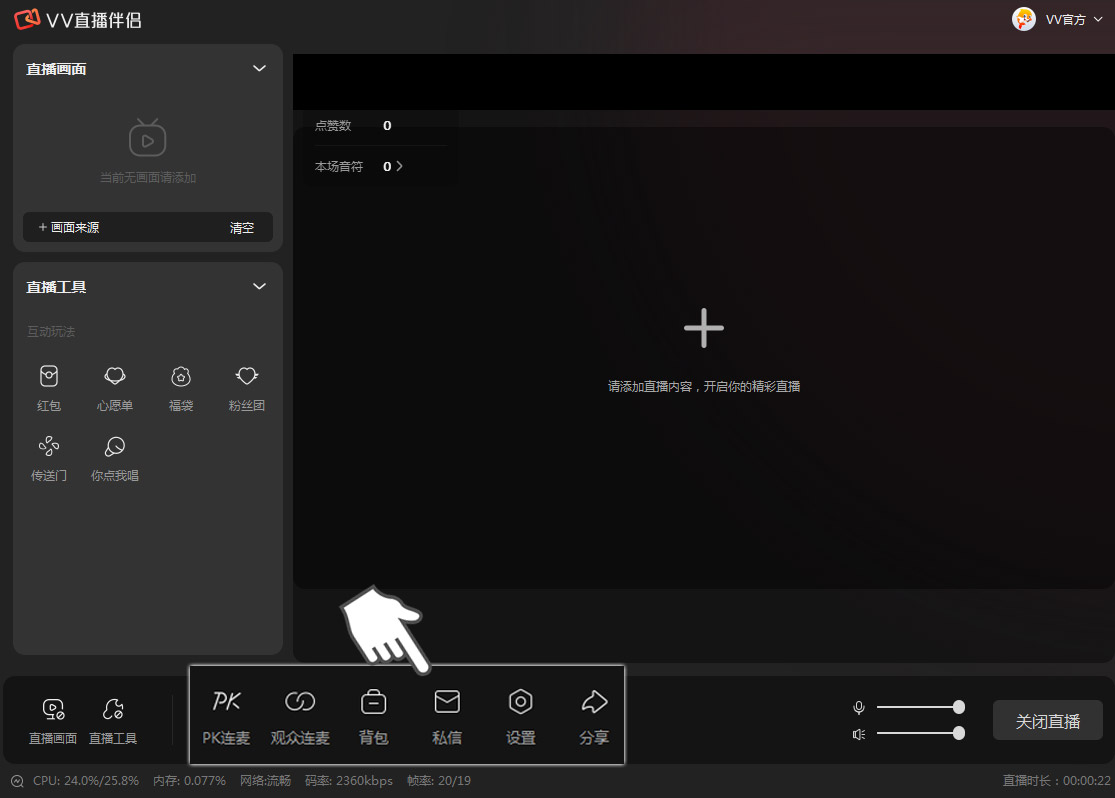This screenshot has height=798, width=1115.
Task: Open the 你点我唱 song request tool
Action: pos(115,456)
